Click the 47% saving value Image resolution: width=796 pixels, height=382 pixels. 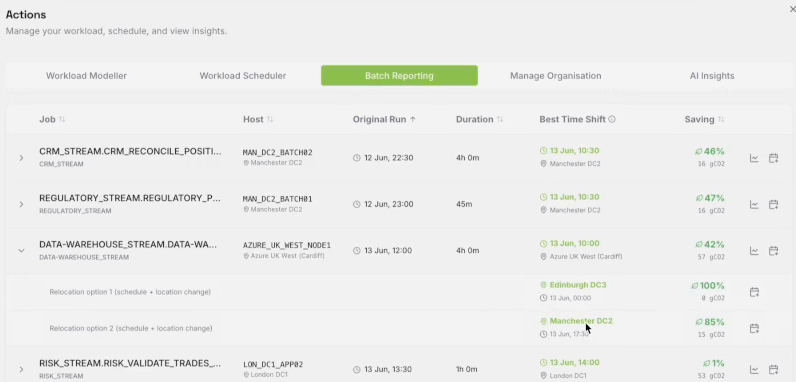714,198
